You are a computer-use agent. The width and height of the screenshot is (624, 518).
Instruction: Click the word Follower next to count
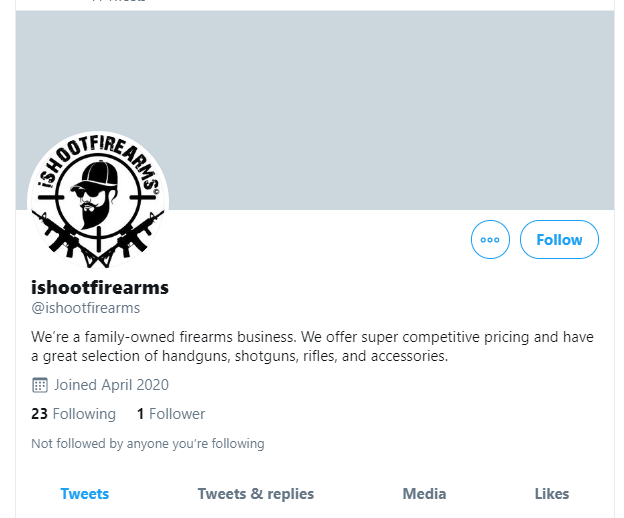177,414
